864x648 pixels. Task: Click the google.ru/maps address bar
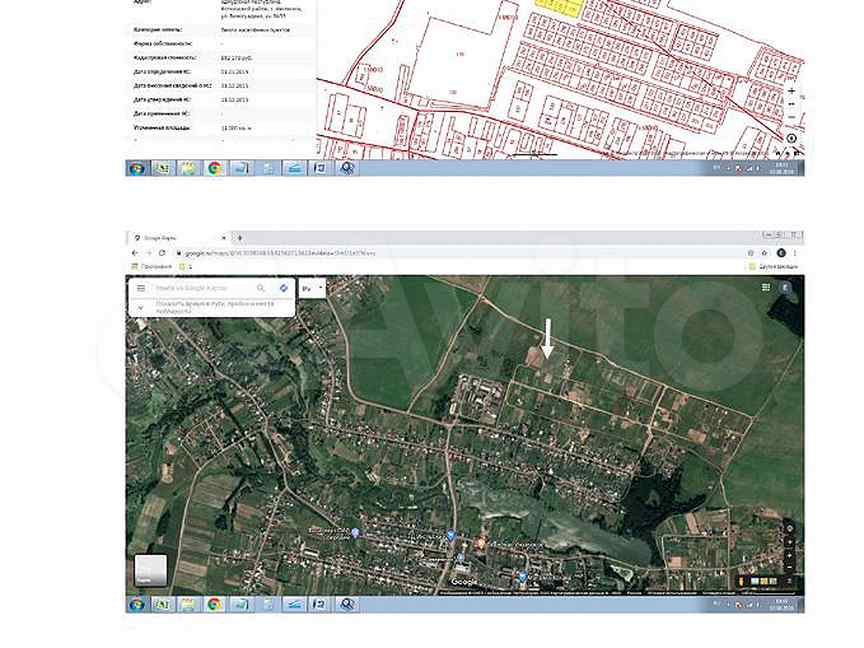(x=457, y=253)
